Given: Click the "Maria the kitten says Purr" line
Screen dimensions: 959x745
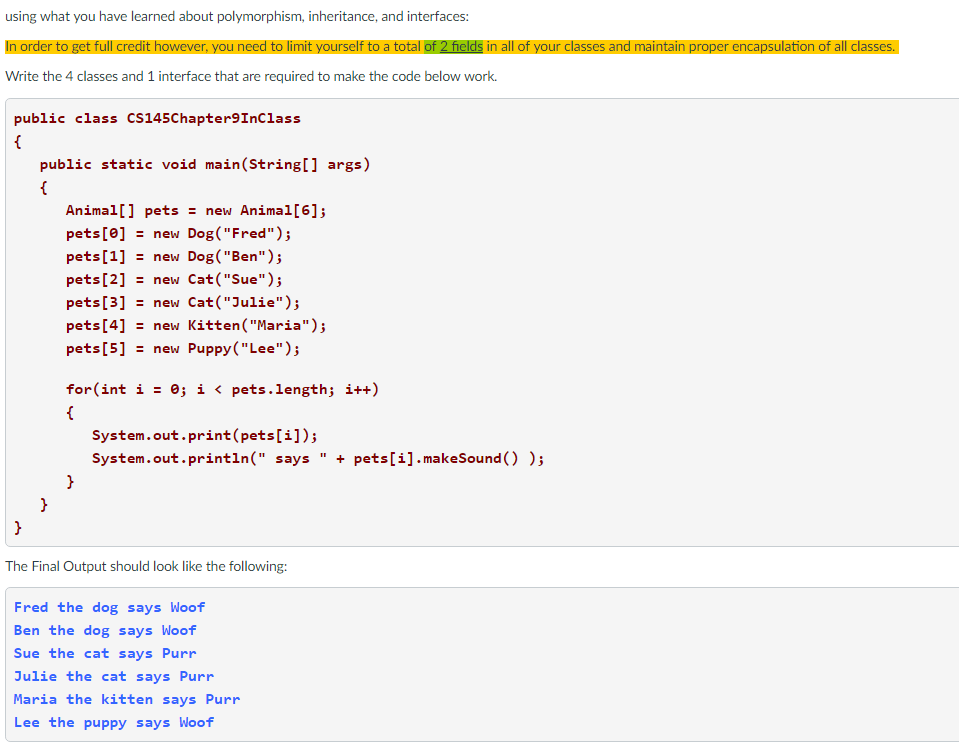Looking at the screenshot, I should (125, 699).
